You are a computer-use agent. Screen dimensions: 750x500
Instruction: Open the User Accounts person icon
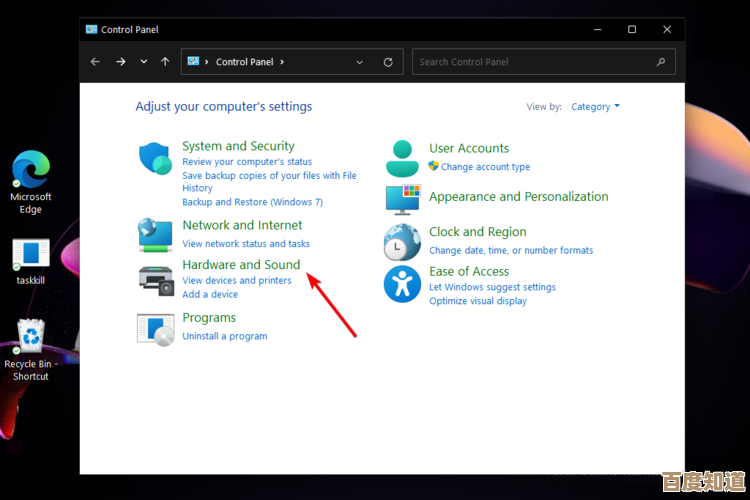tap(402, 157)
